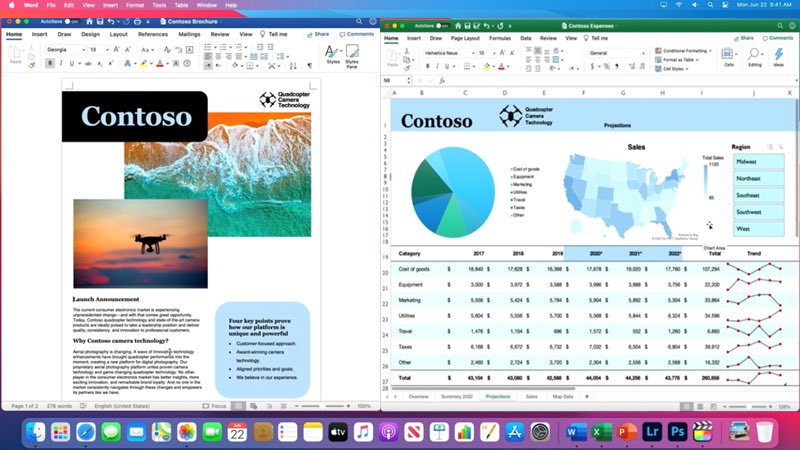Open Mailings tab in Word
This screenshot has height=450, width=800.
[189, 34]
